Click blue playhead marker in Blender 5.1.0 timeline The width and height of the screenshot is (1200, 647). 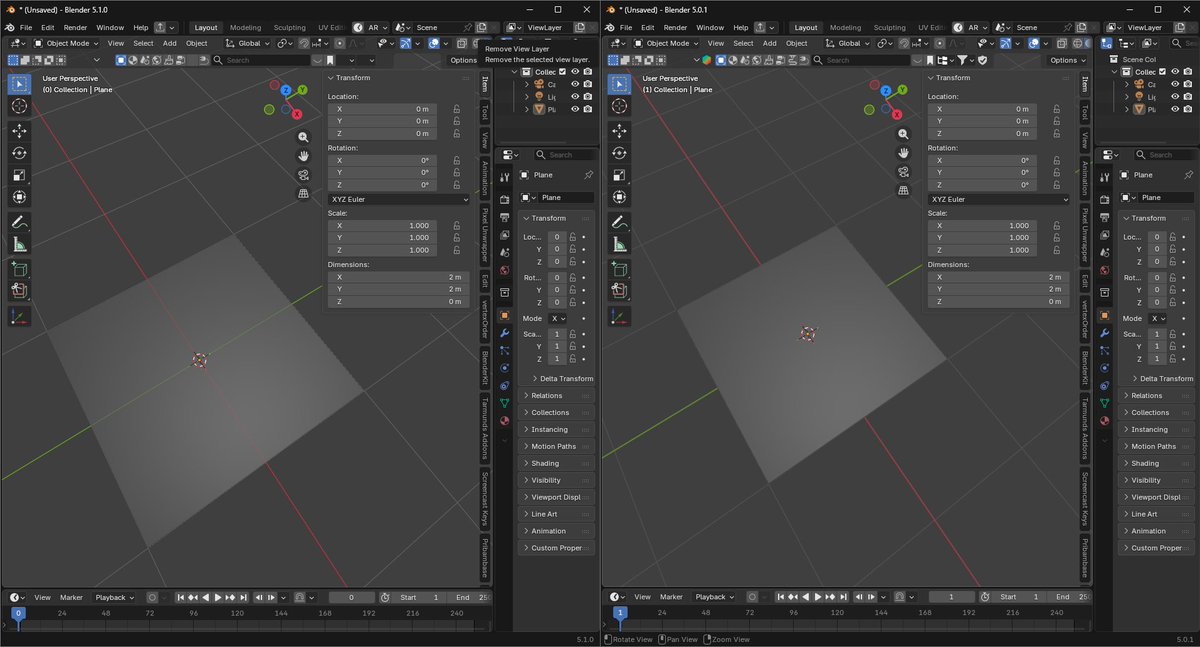(18, 613)
